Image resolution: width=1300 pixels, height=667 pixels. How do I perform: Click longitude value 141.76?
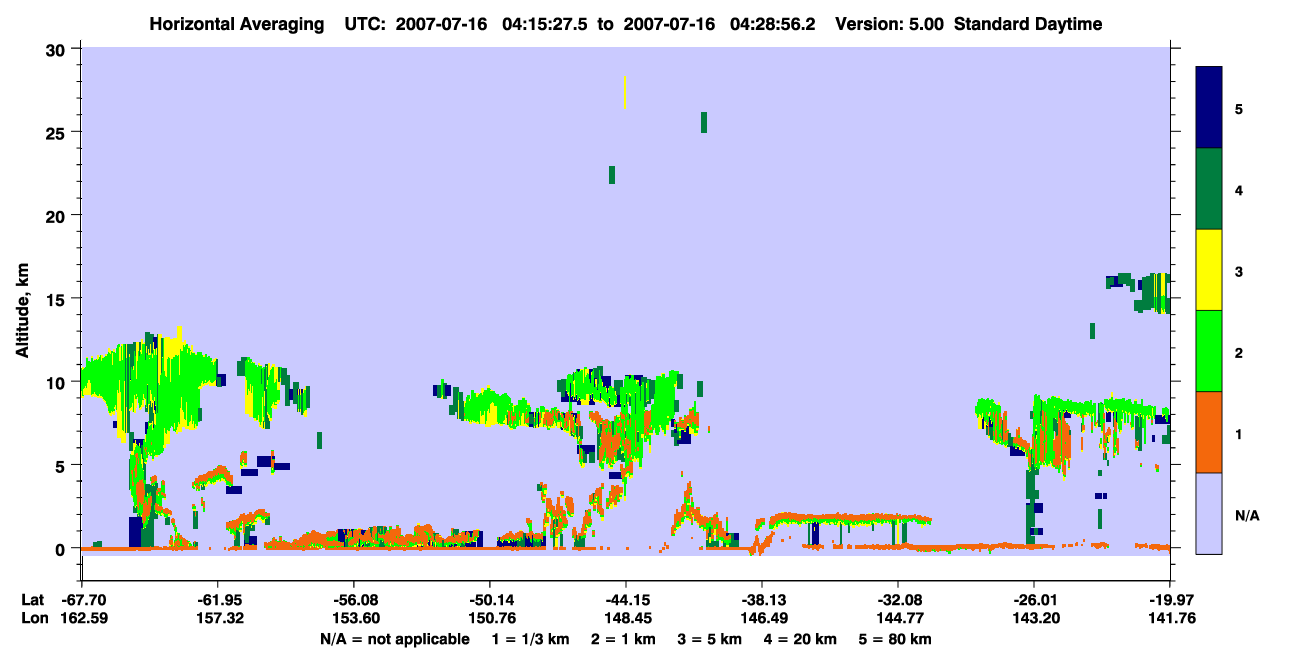(1170, 617)
